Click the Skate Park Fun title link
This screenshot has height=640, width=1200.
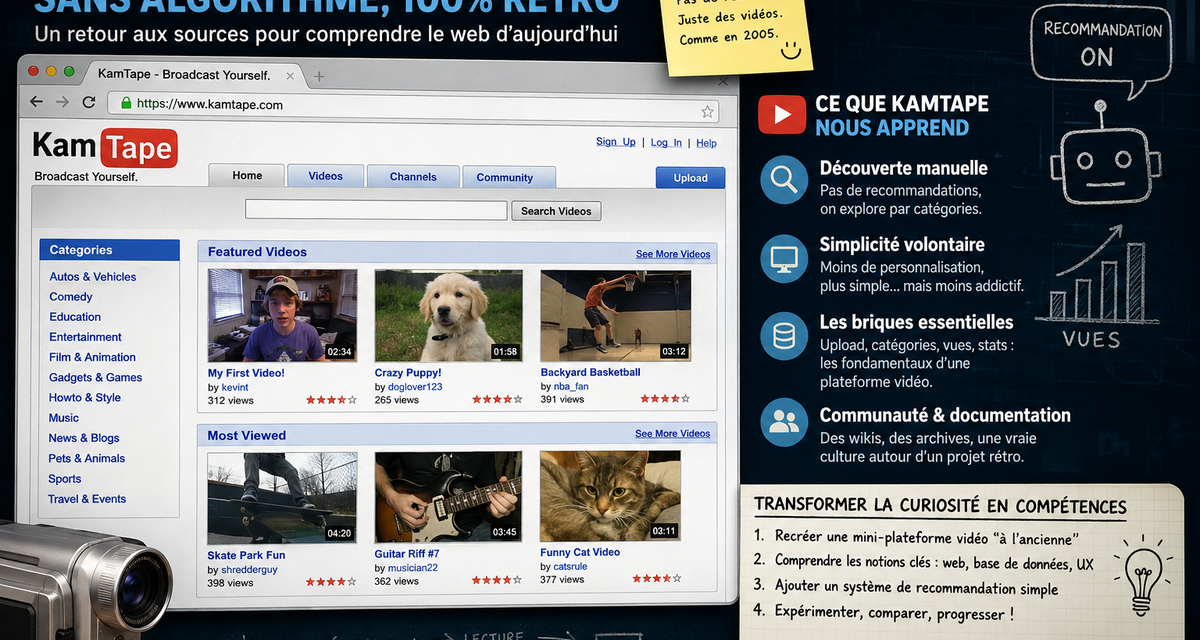coord(246,555)
